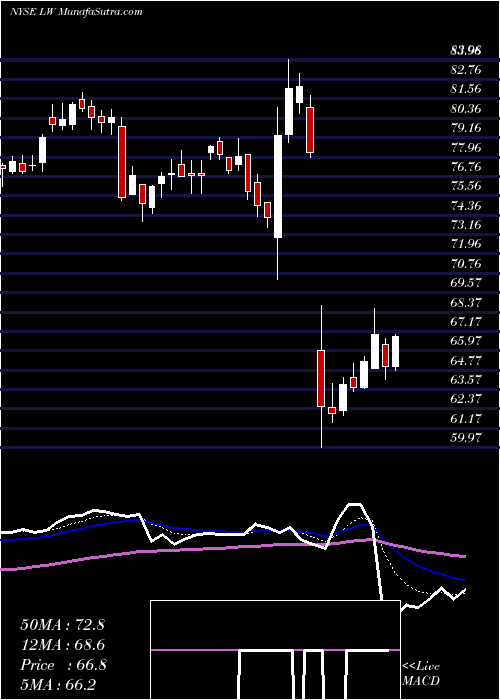Click the 71.96 price axis label
Viewport: 500px width, 700px height.
[x=466, y=244]
